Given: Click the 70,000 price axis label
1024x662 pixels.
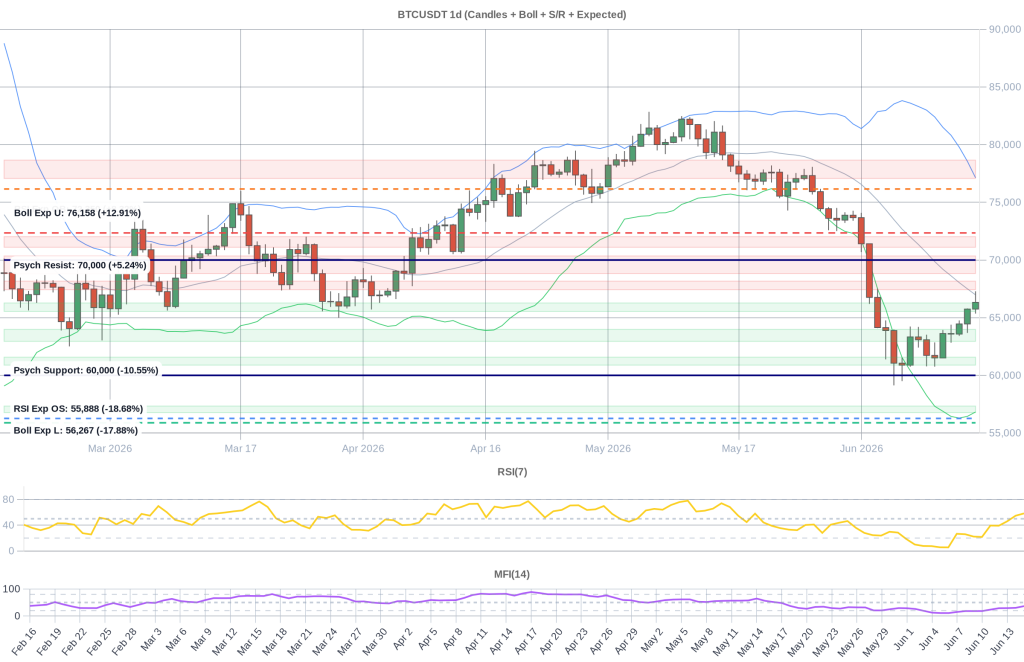Looking at the screenshot, I should 1004,260.
